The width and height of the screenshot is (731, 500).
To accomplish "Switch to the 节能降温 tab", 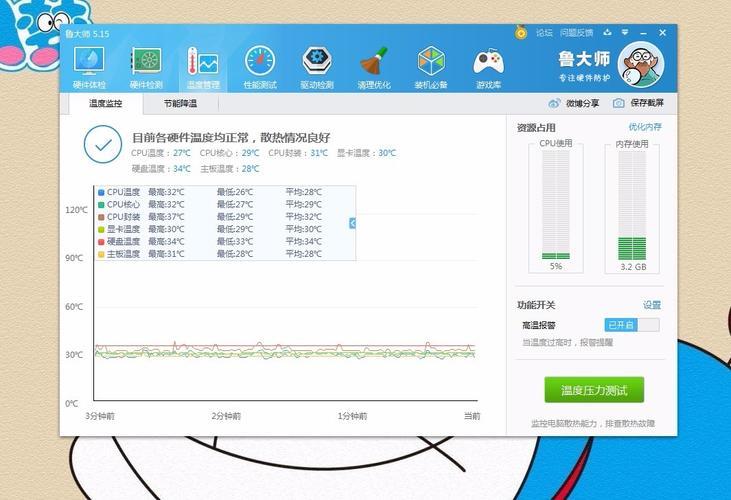I will (x=180, y=103).
